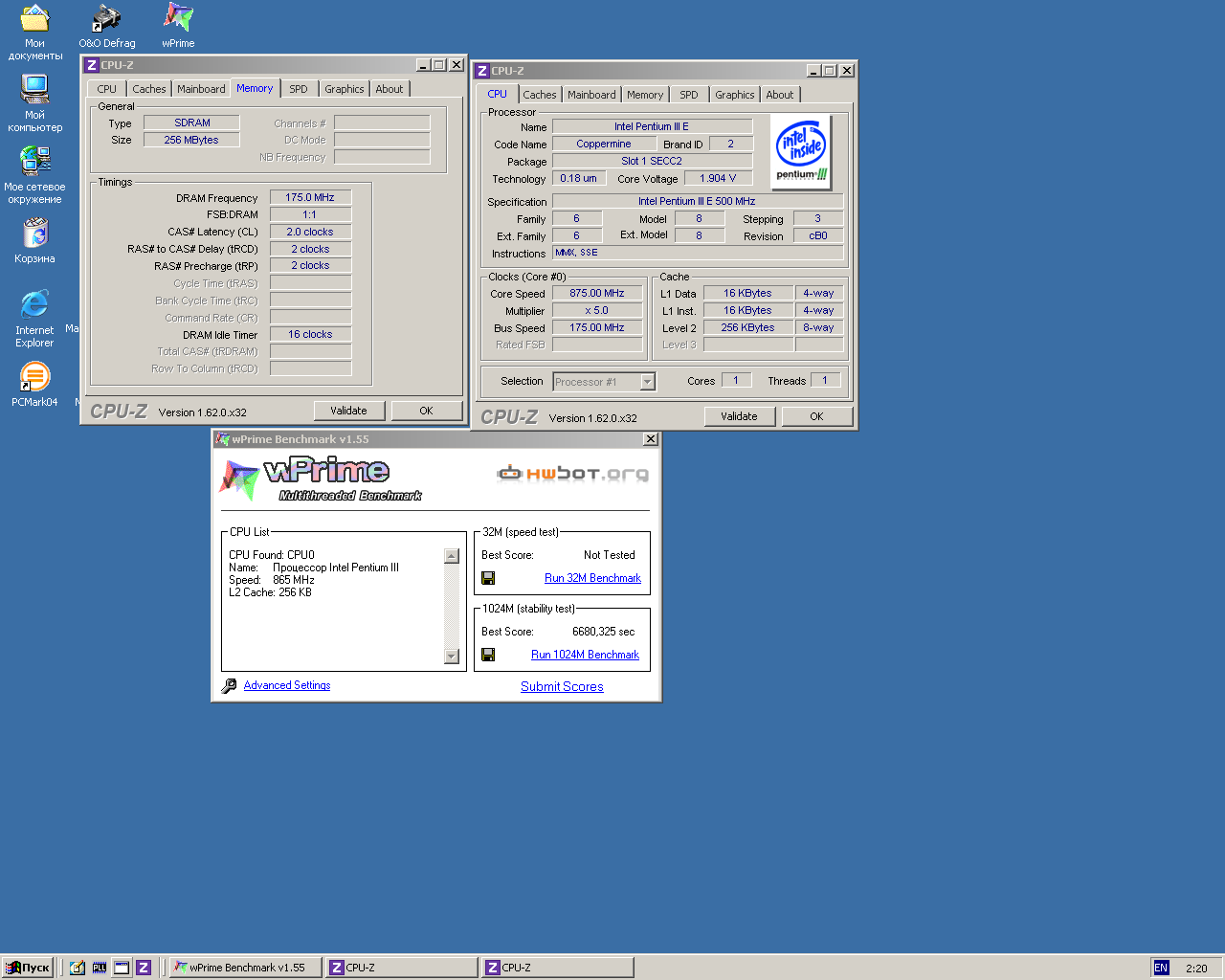1225x980 pixels.
Task: Click CPU List scrollbar down arrow
Action: tap(452, 657)
